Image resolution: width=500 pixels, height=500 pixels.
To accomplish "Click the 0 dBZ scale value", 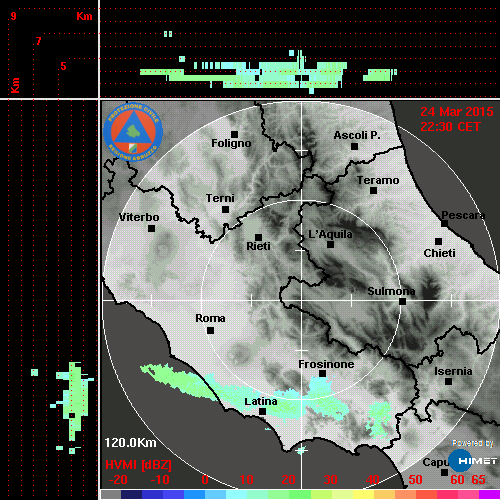I will pyautogui.click(x=205, y=480).
